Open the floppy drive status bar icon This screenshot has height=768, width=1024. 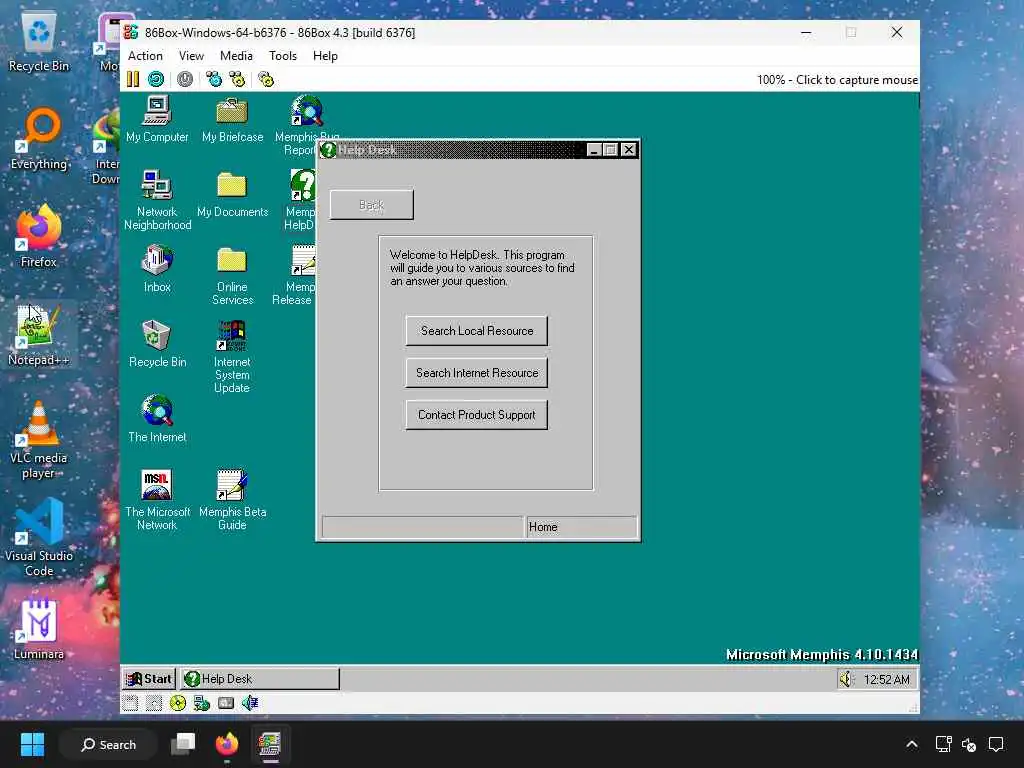(130, 703)
